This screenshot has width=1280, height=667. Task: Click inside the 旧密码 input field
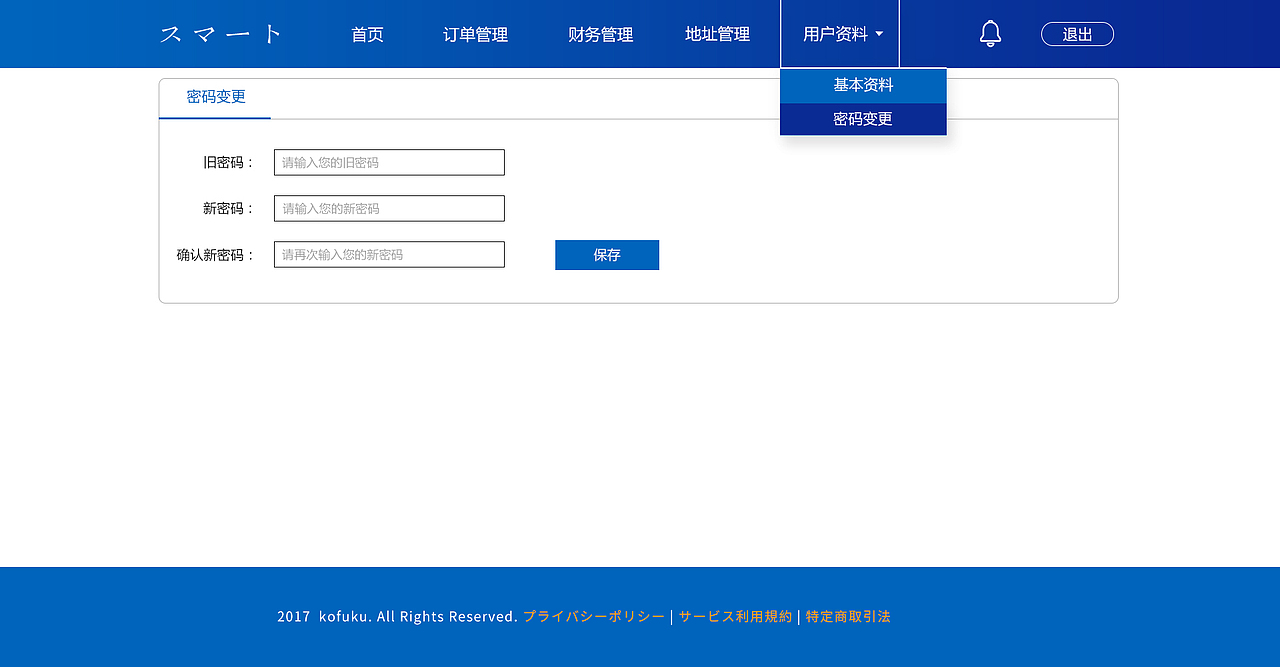tap(389, 162)
